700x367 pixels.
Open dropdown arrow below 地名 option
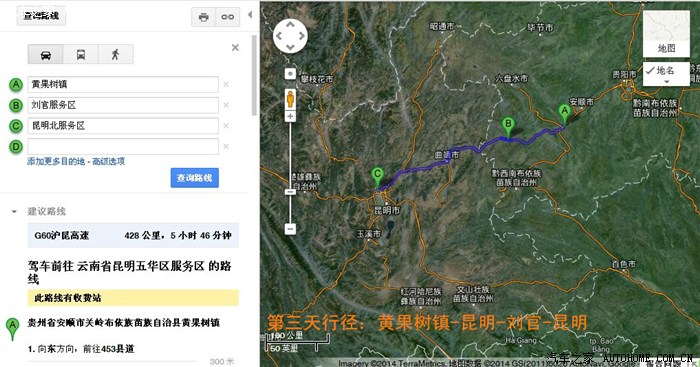coord(666,82)
